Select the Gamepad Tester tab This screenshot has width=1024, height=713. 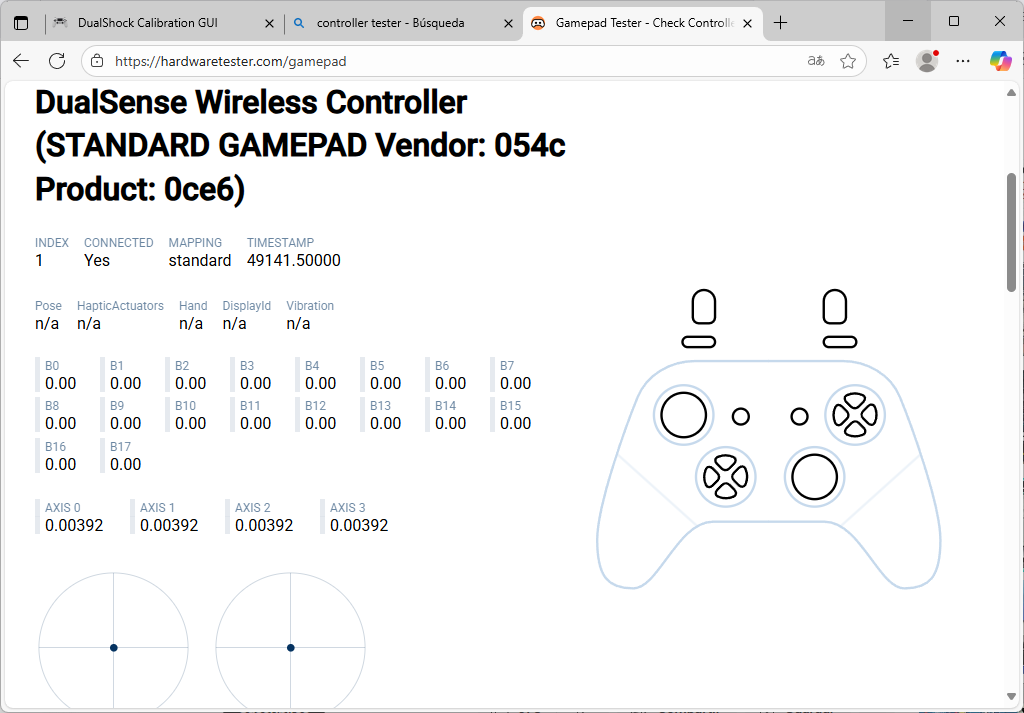(x=643, y=23)
